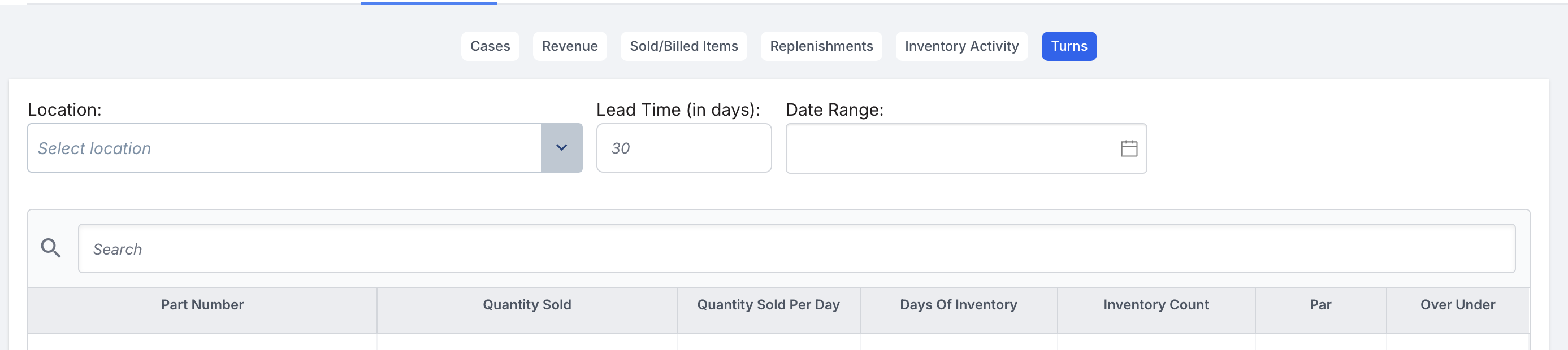This screenshot has height=350, width=1568.
Task: Switch to the Cases tab
Action: tap(490, 46)
